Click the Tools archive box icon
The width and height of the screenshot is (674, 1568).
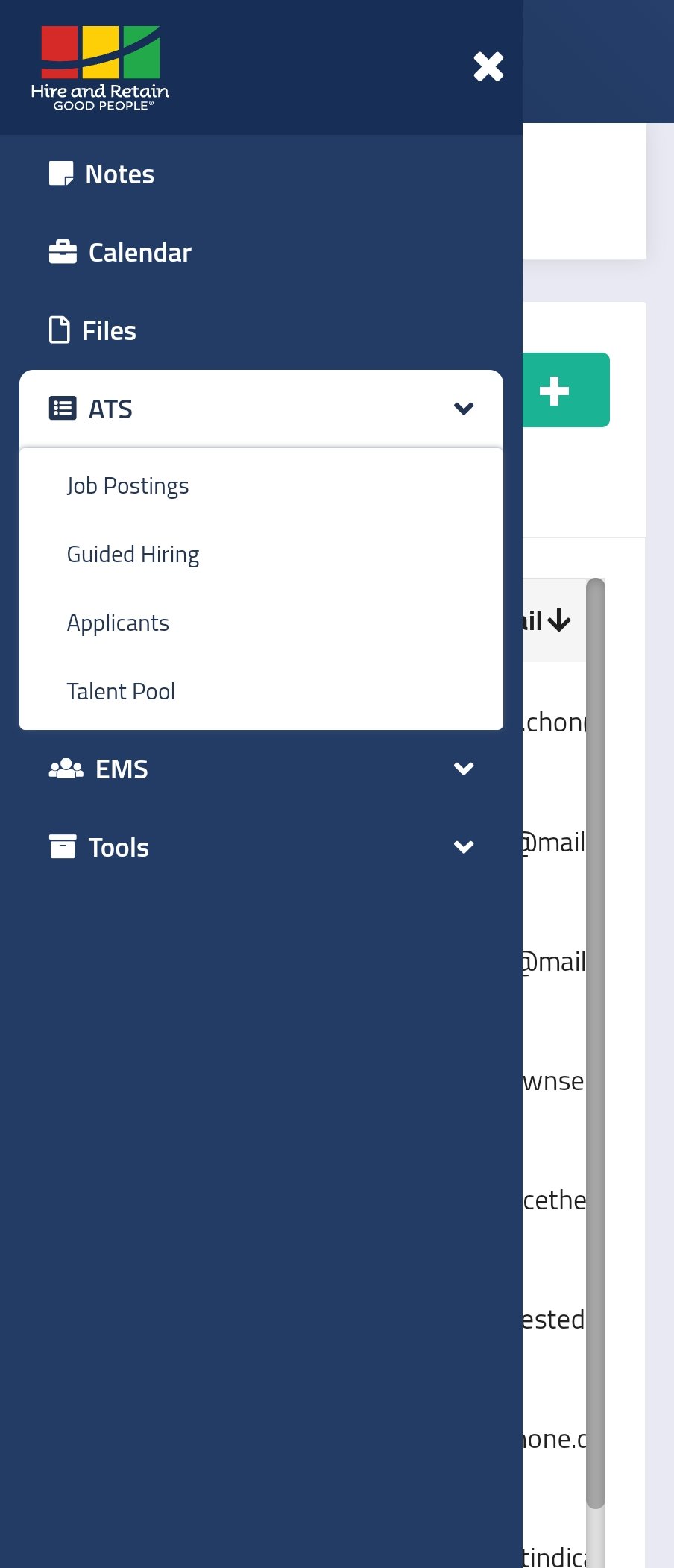point(63,847)
